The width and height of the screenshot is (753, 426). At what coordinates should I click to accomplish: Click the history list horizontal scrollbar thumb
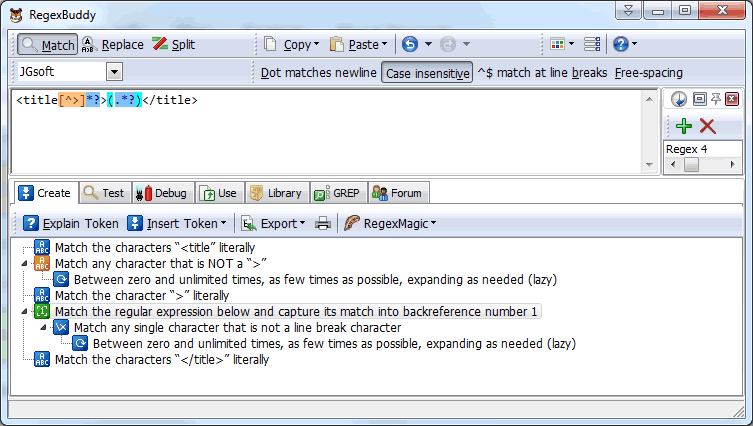(691, 165)
